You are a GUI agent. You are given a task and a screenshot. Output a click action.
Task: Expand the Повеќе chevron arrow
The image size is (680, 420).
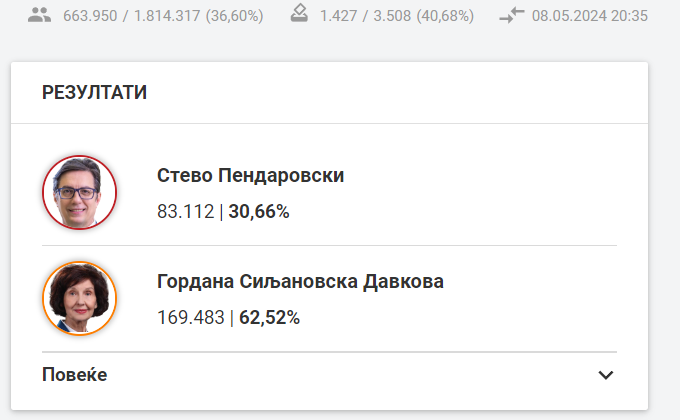(606, 375)
